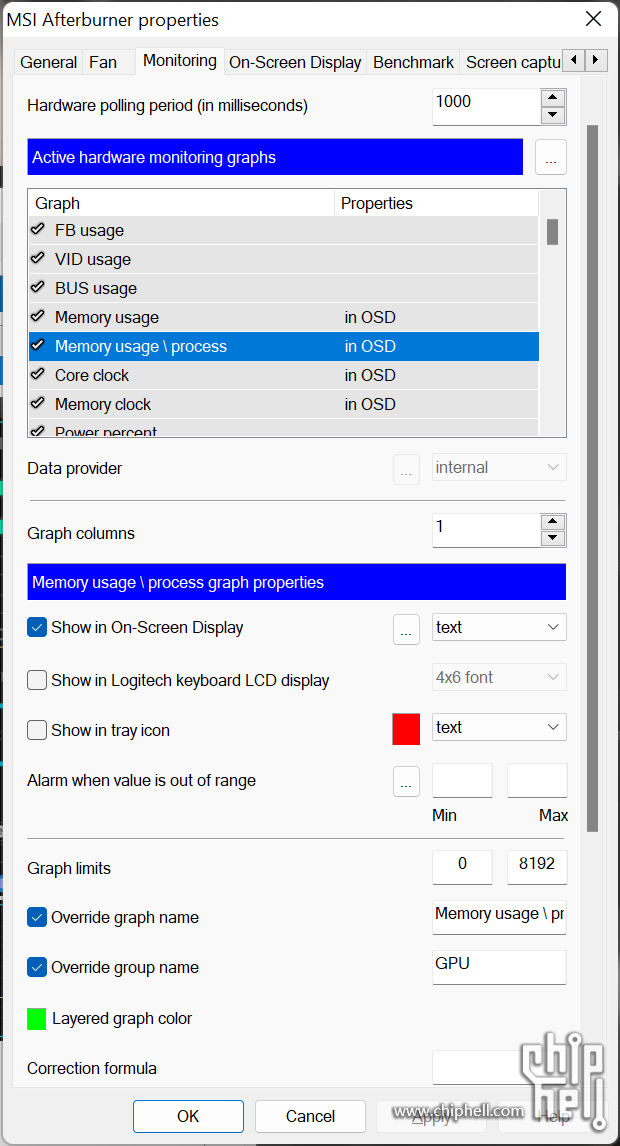Click the override group name GPU field
Screen dimensions: 620x1146
point(499,967)
